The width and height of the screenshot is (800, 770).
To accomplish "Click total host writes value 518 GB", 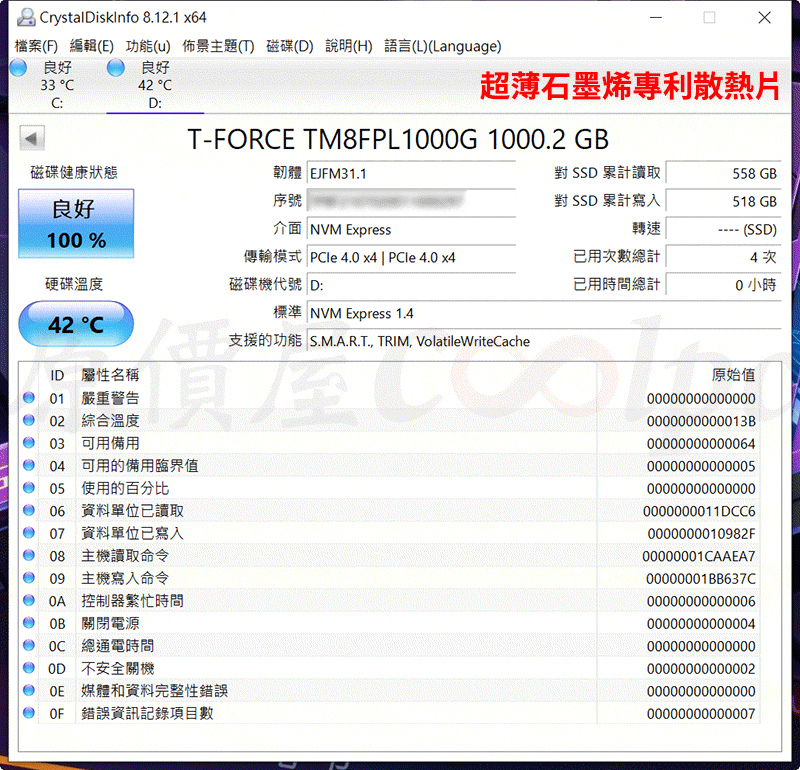I will click(x=723, y=202).
